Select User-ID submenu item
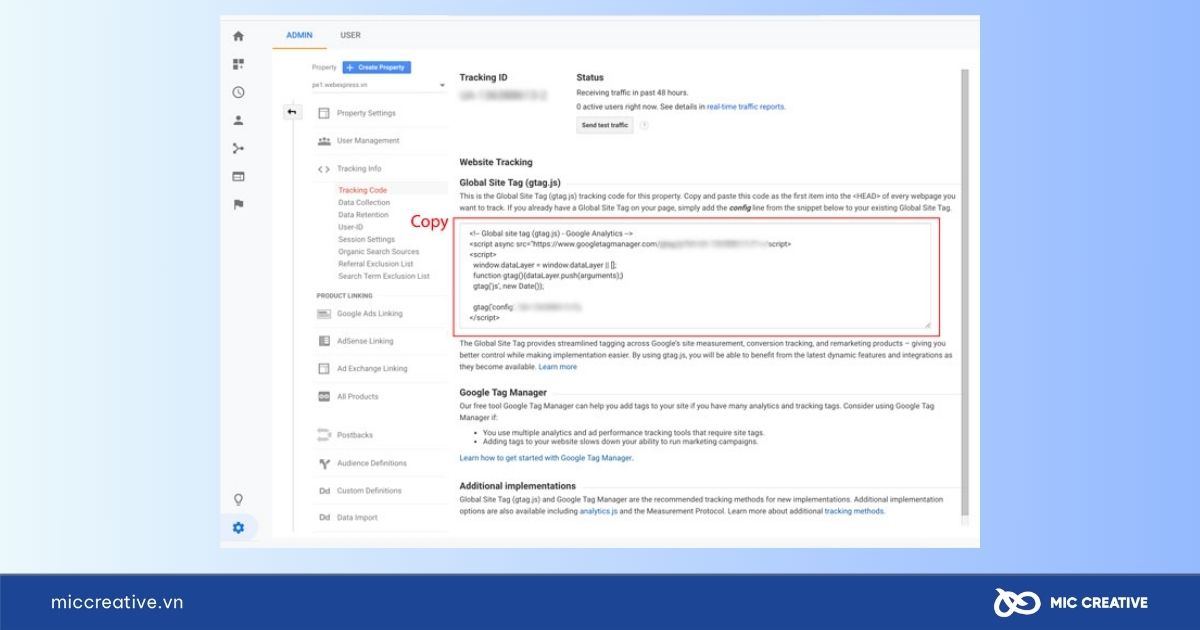Image resolution: width=1200 pixels, height=630 pixels. coord(350,227)
